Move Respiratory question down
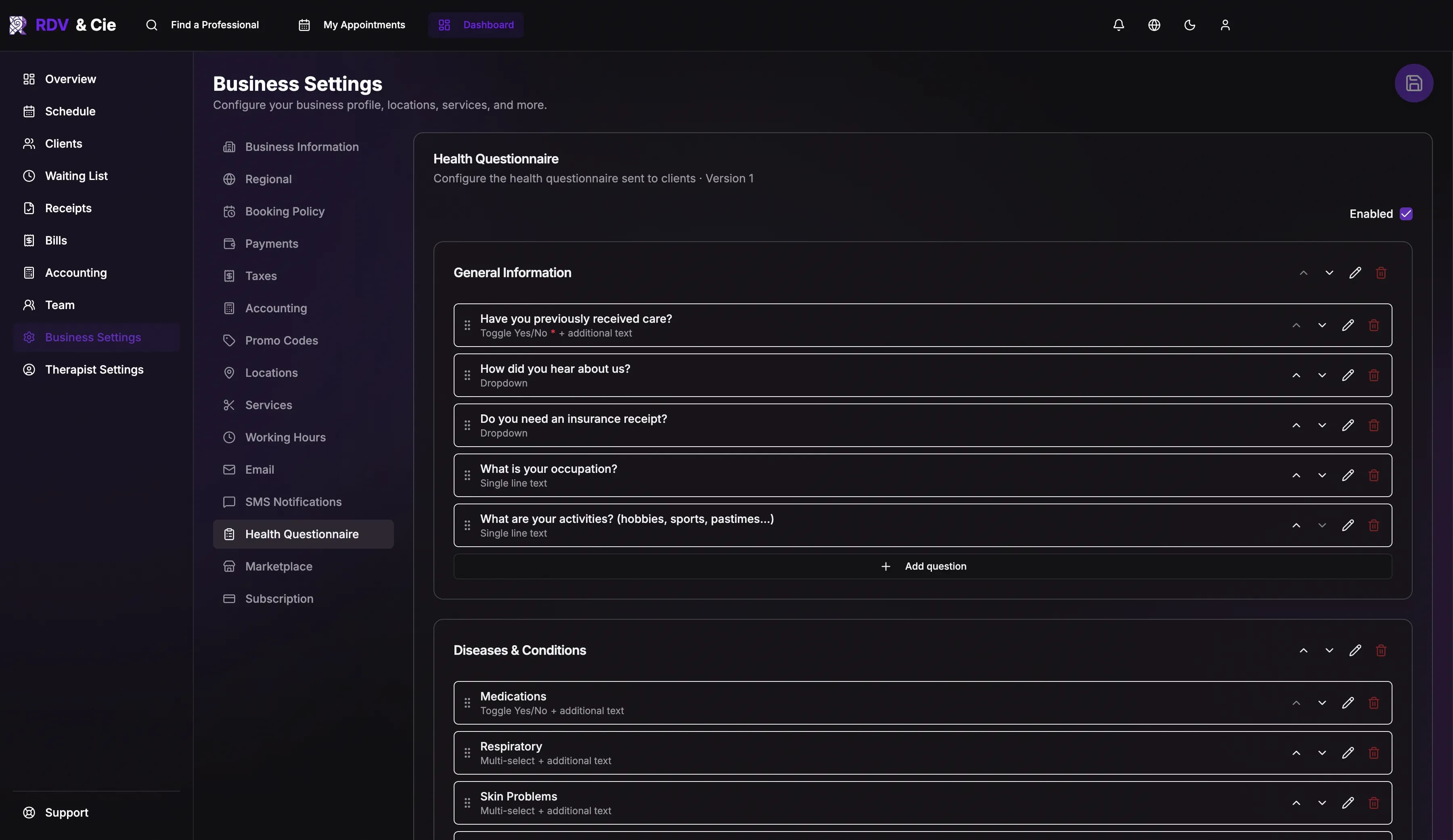This screenshot has width=1453, height=840. click(x=1321, y=753)
